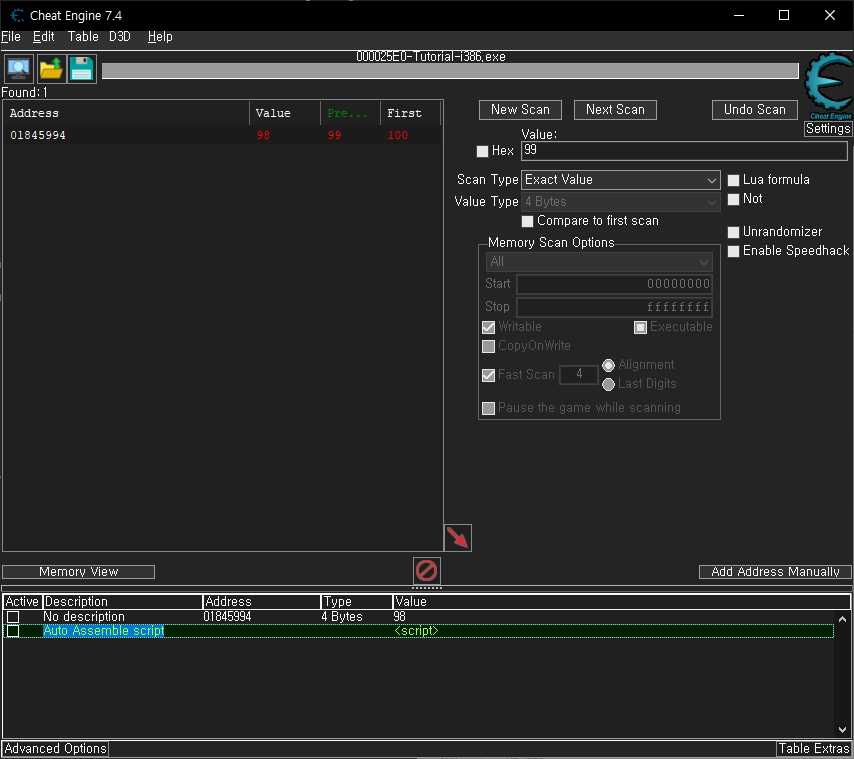Select found address 01845994 in results
This screenshot has width=854, height=759.
pyautogui.click(x=222, y=135)
